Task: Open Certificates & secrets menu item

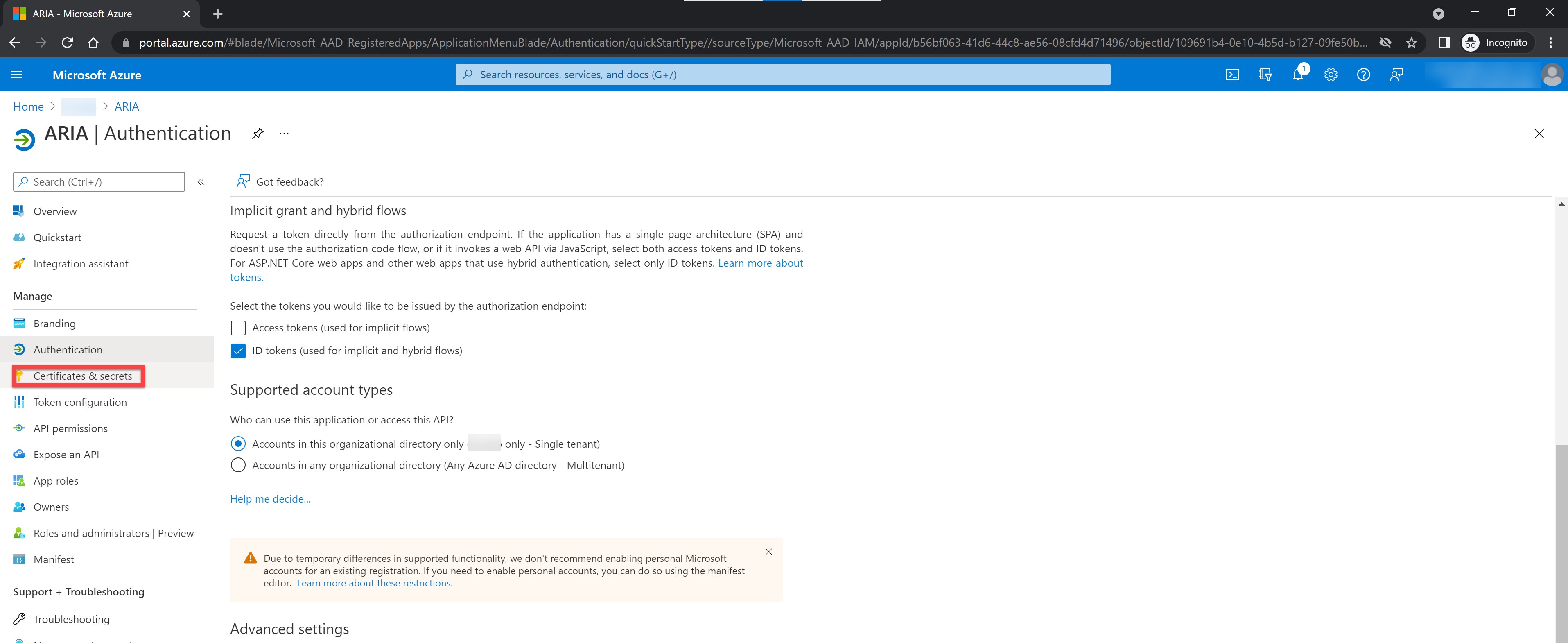Action: click(x=82, y=376)
